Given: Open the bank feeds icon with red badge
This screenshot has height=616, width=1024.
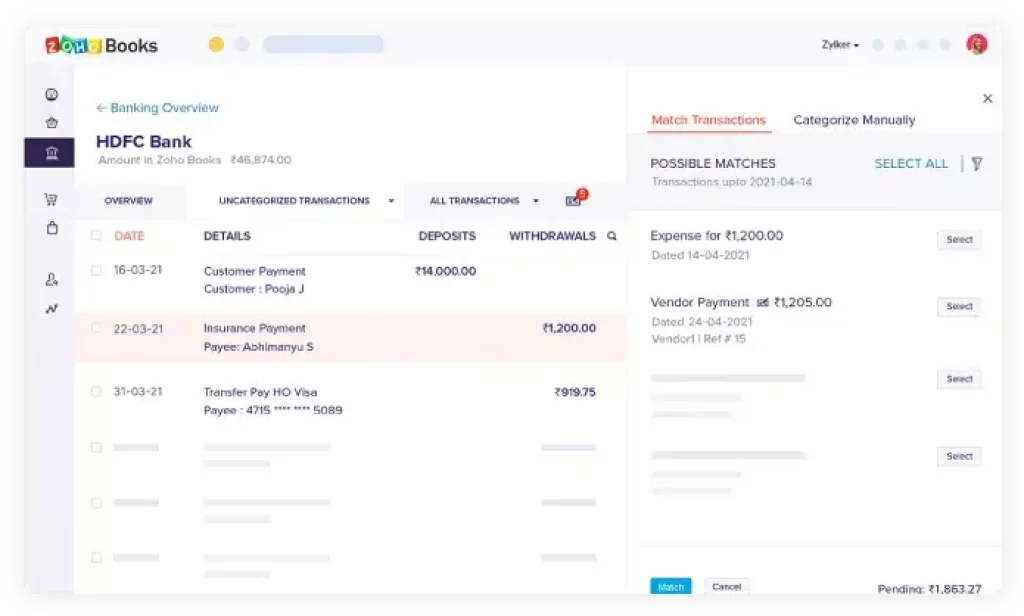Looking at the screenshot, I should click(575, 199).
